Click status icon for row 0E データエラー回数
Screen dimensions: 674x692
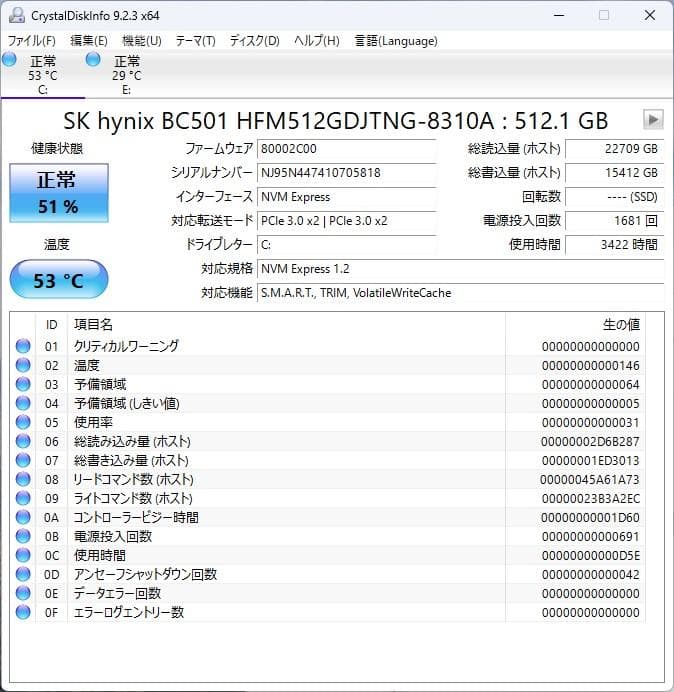[x=23, y=593]
